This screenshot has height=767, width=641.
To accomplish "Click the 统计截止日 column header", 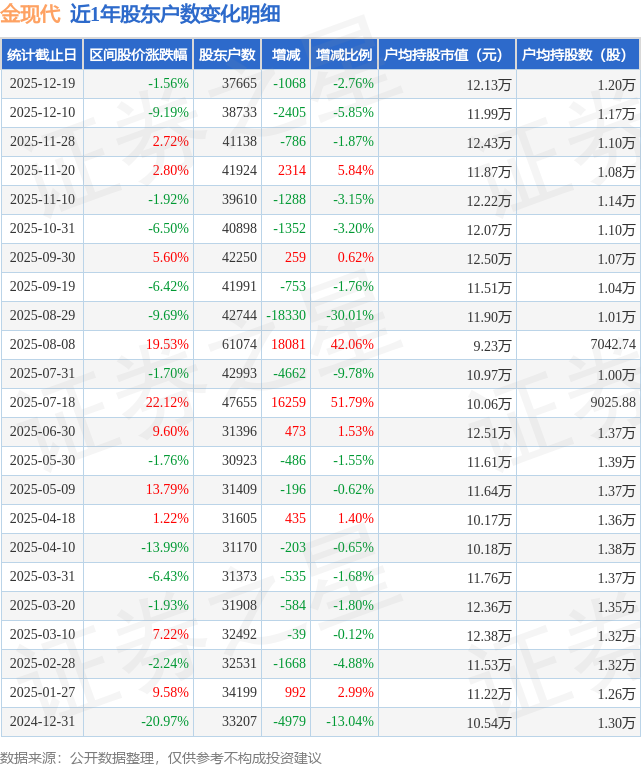I will (41, 55).
